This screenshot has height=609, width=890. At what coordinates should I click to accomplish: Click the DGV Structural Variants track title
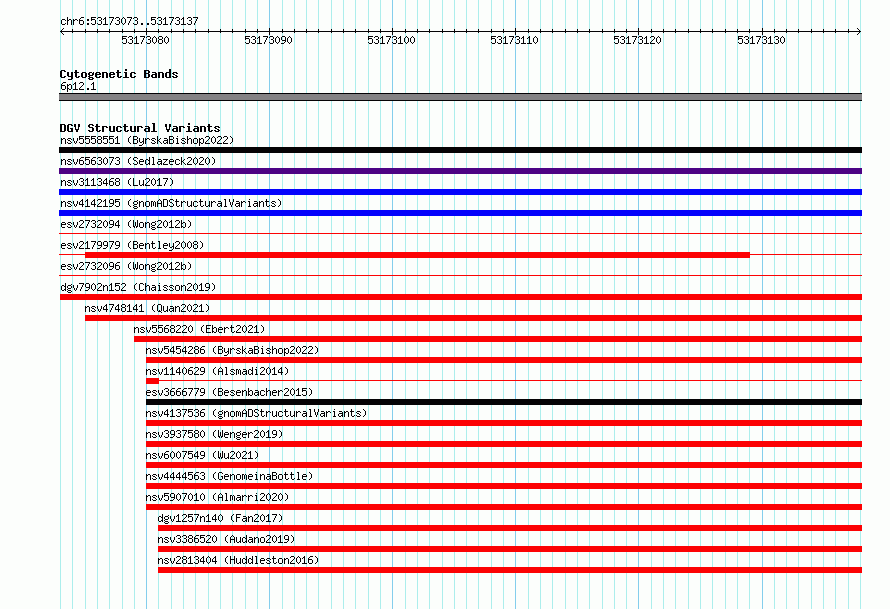(x=140, y=128)
